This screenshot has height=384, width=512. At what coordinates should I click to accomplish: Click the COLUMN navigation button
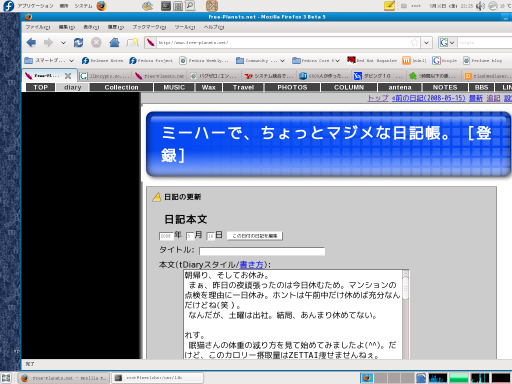click(x=349, y=87)
